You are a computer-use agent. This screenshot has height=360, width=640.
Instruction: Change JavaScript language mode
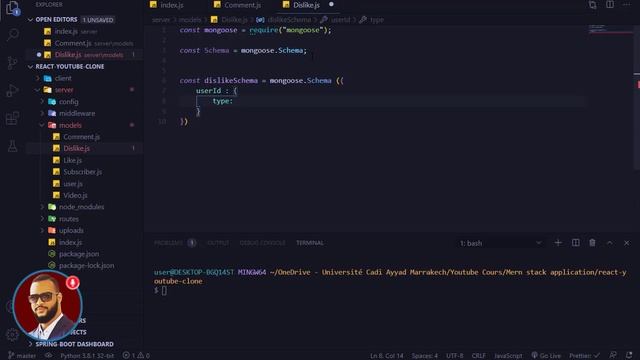point(508,356)
